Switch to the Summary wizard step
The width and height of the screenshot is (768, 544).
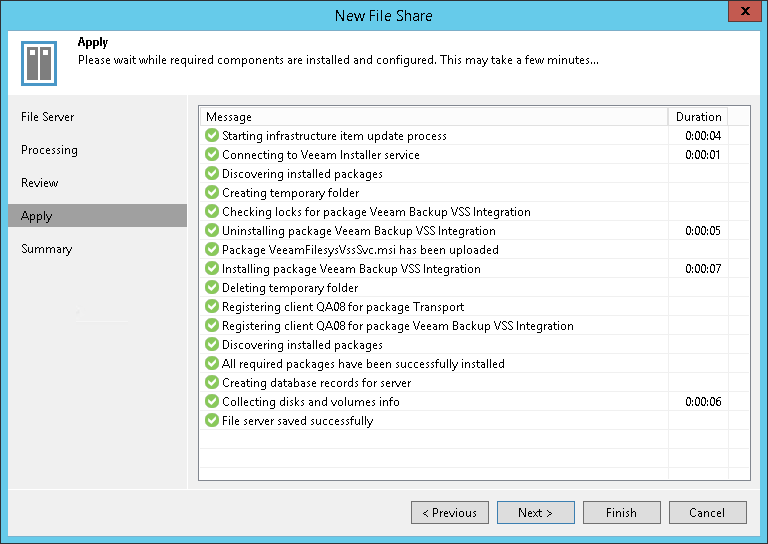(x=46, y=249)
